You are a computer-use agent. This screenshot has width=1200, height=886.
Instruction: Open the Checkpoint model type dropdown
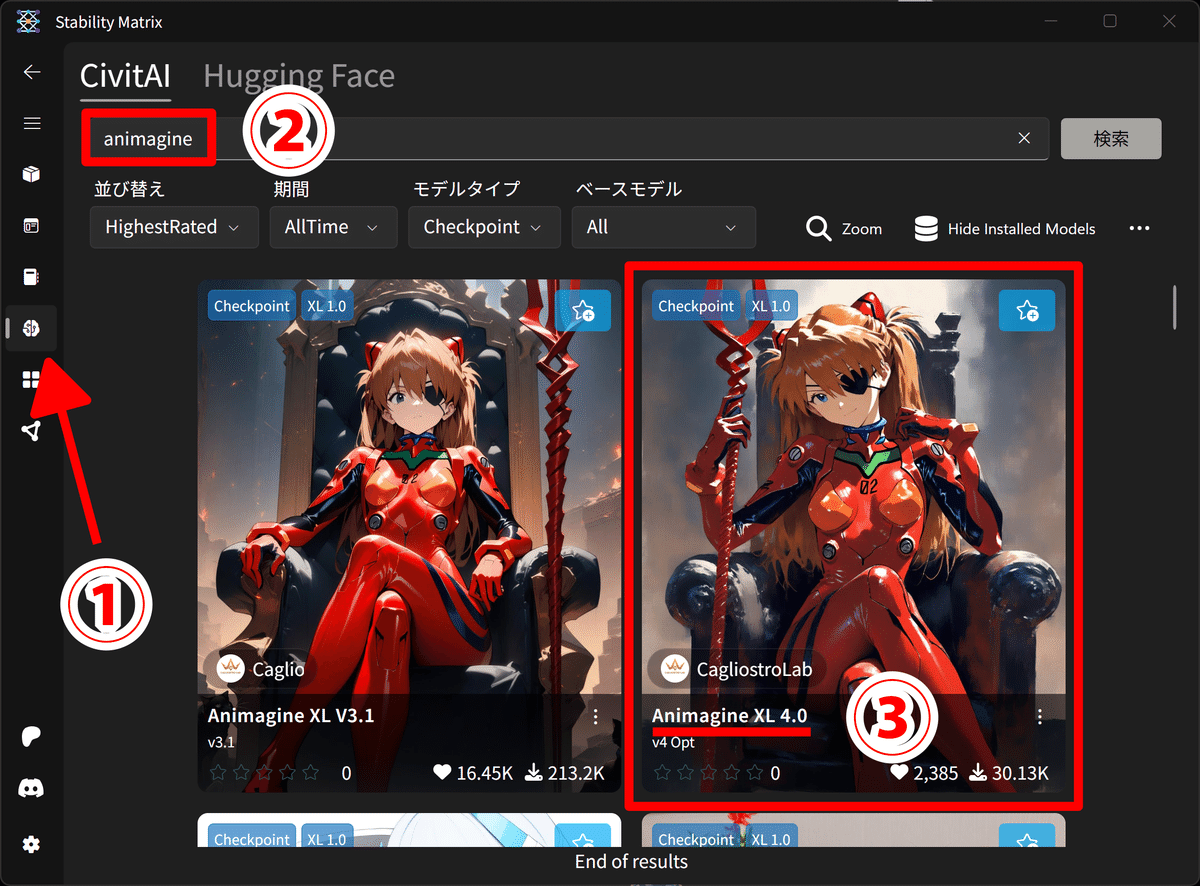(x=484, y=227)
